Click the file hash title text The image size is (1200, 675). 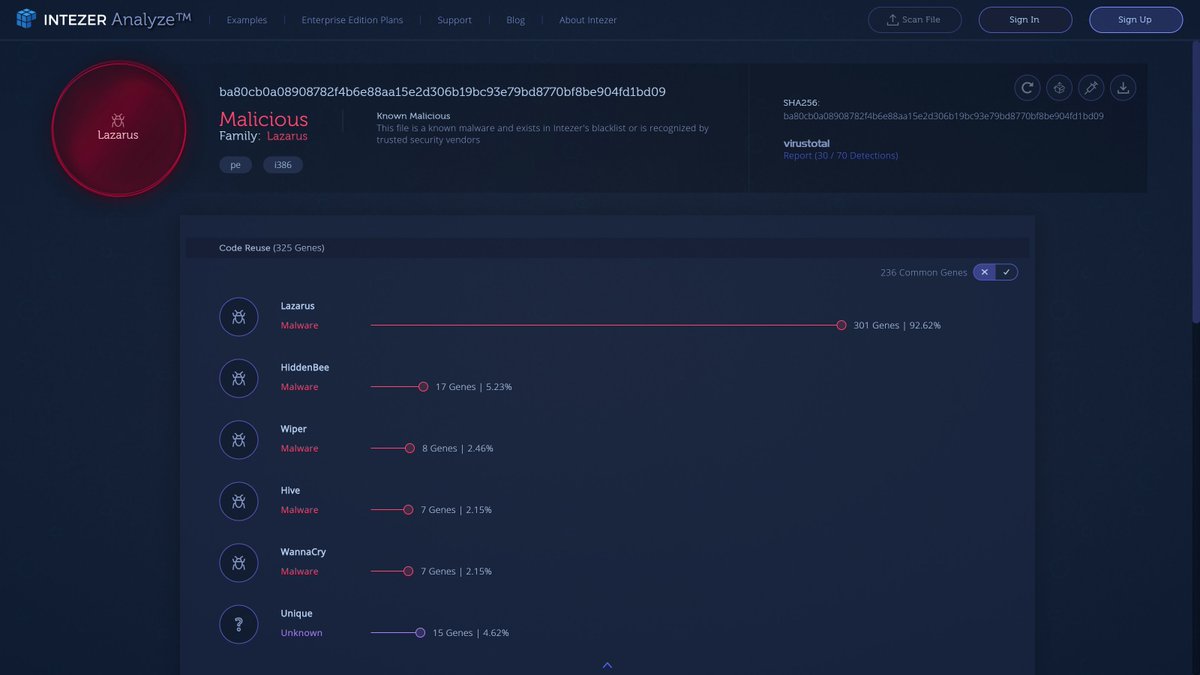[x=442, y=92]
